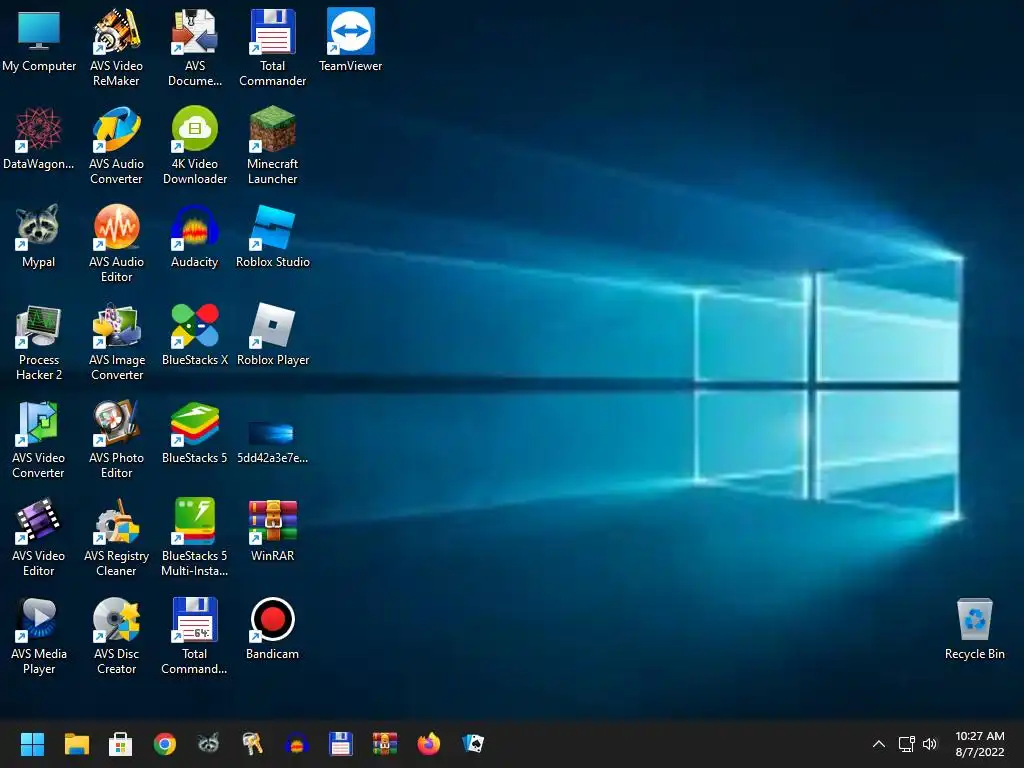Open the keys icon app in taskbar
The width and height of the screenshot is (1024, 768).
click(252, 744)
